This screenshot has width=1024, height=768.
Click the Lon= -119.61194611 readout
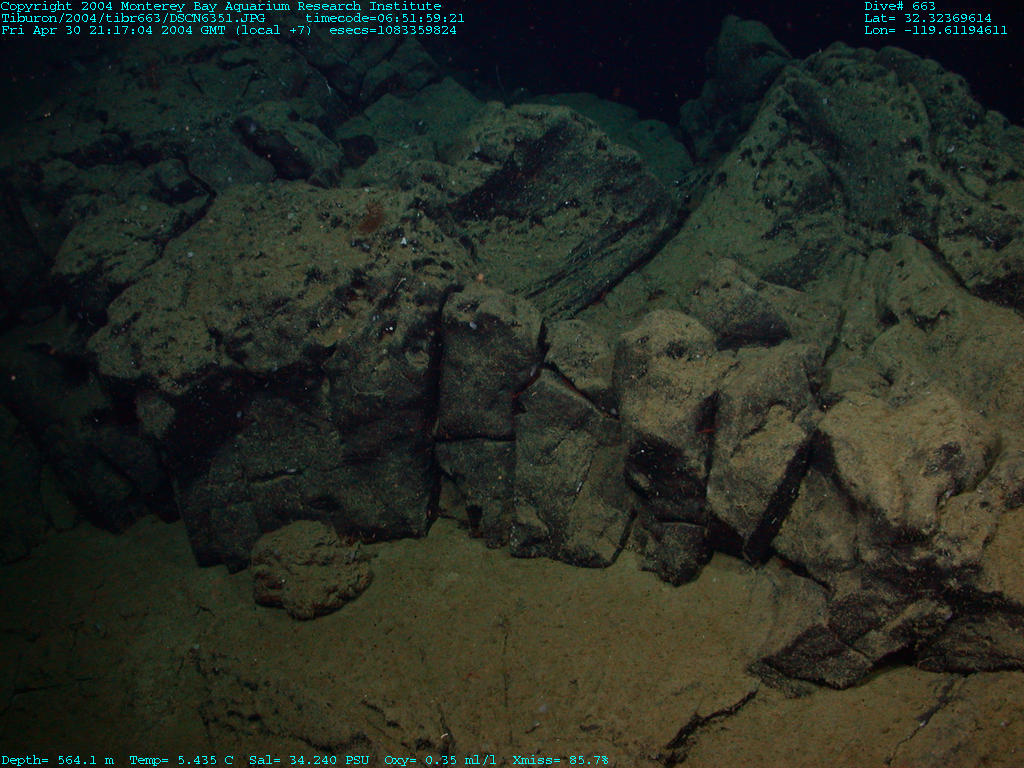(x=936, y=30)
